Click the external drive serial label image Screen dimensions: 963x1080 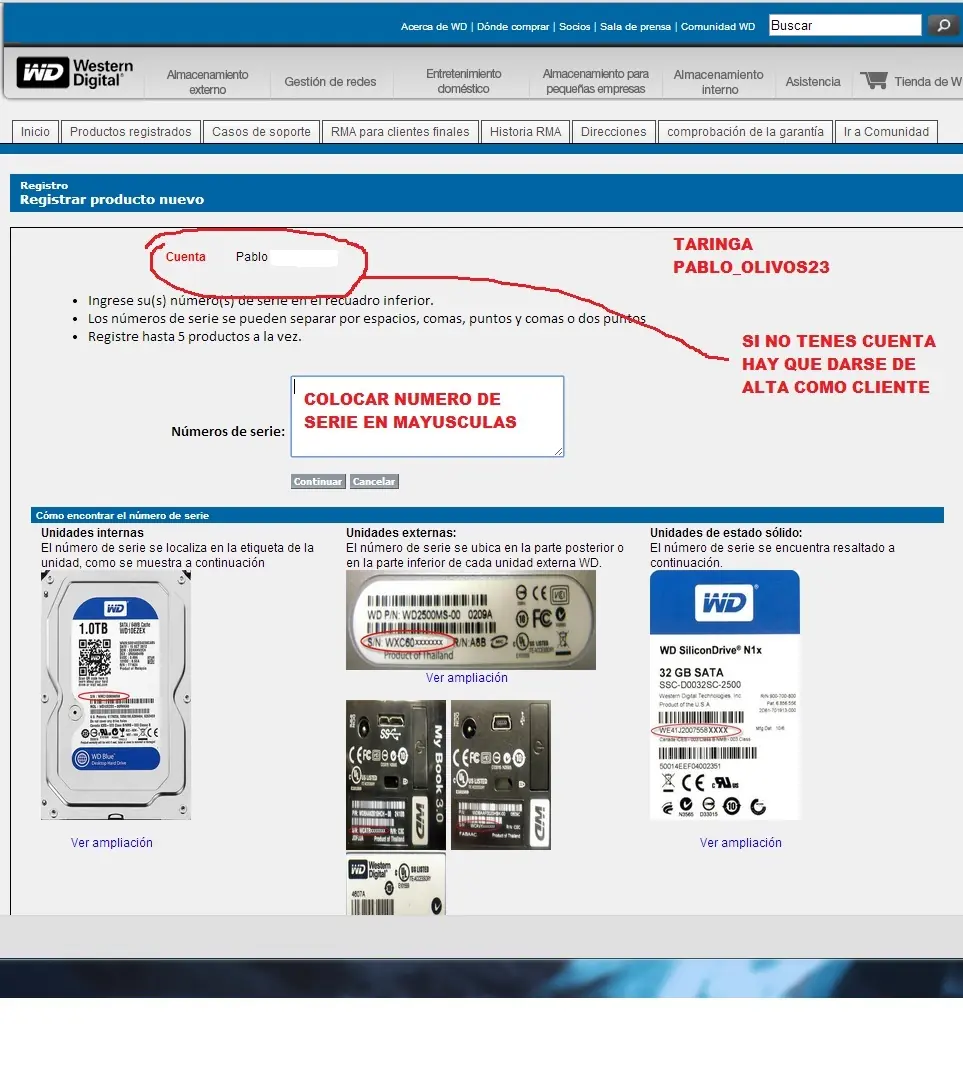pos(470,620)
